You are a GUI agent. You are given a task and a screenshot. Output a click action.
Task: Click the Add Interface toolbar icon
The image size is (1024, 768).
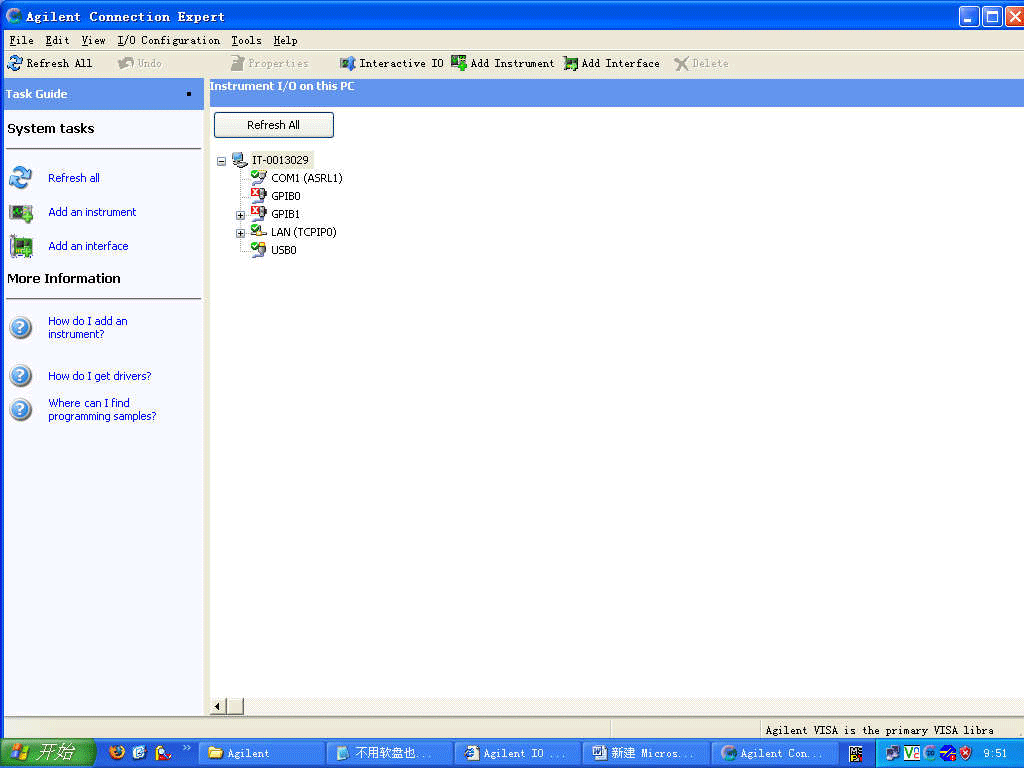click(571, 63)
